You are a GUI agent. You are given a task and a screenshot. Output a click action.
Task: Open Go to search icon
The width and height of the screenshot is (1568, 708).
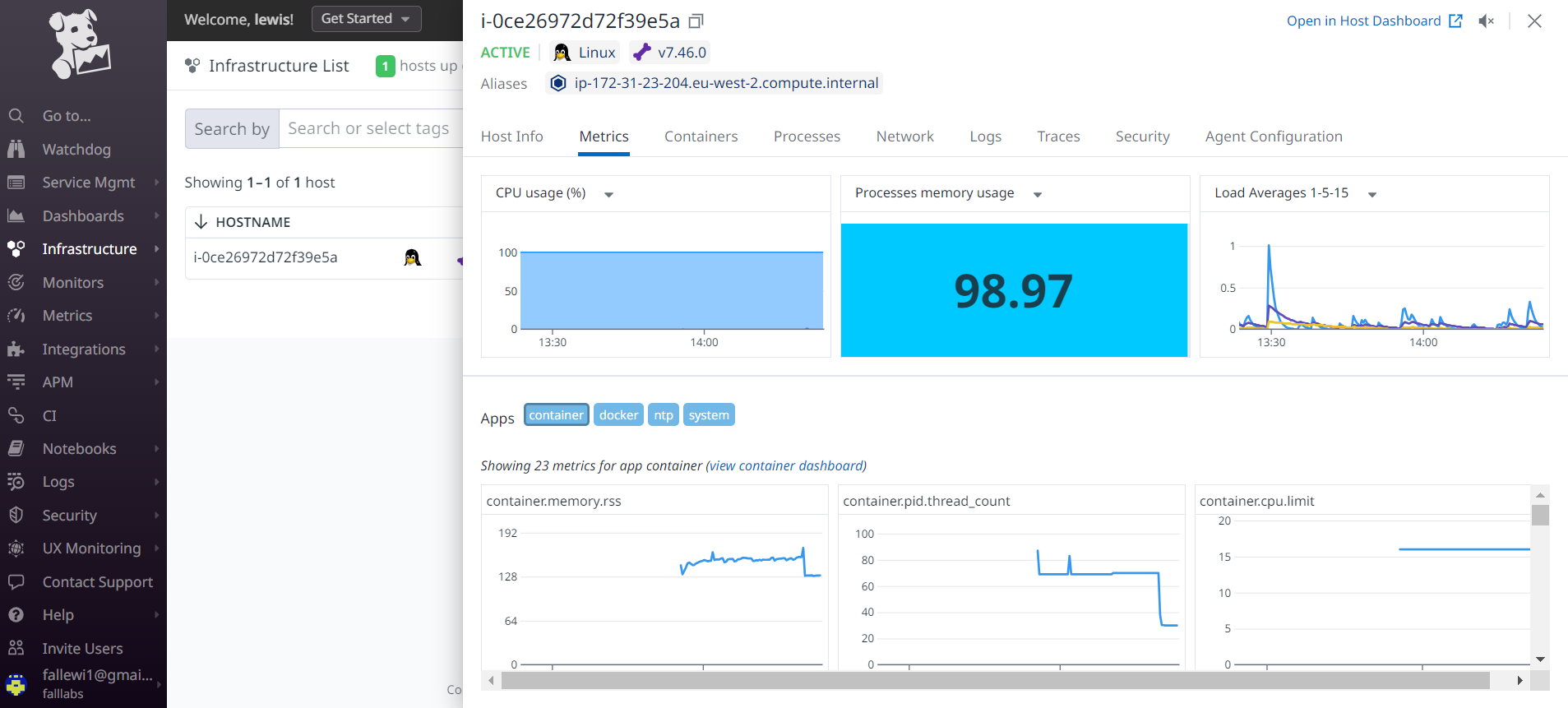click(x=16, y=116)
